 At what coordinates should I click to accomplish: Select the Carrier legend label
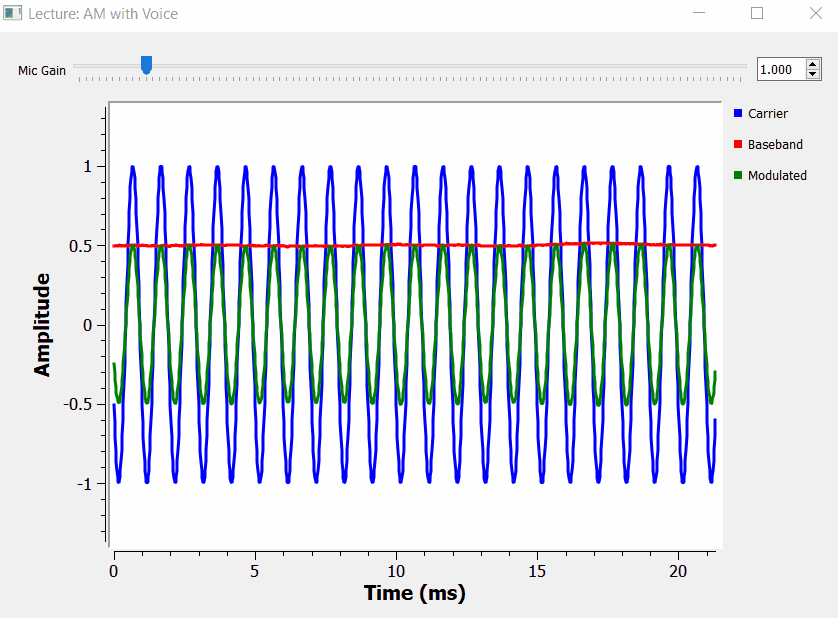768,114
